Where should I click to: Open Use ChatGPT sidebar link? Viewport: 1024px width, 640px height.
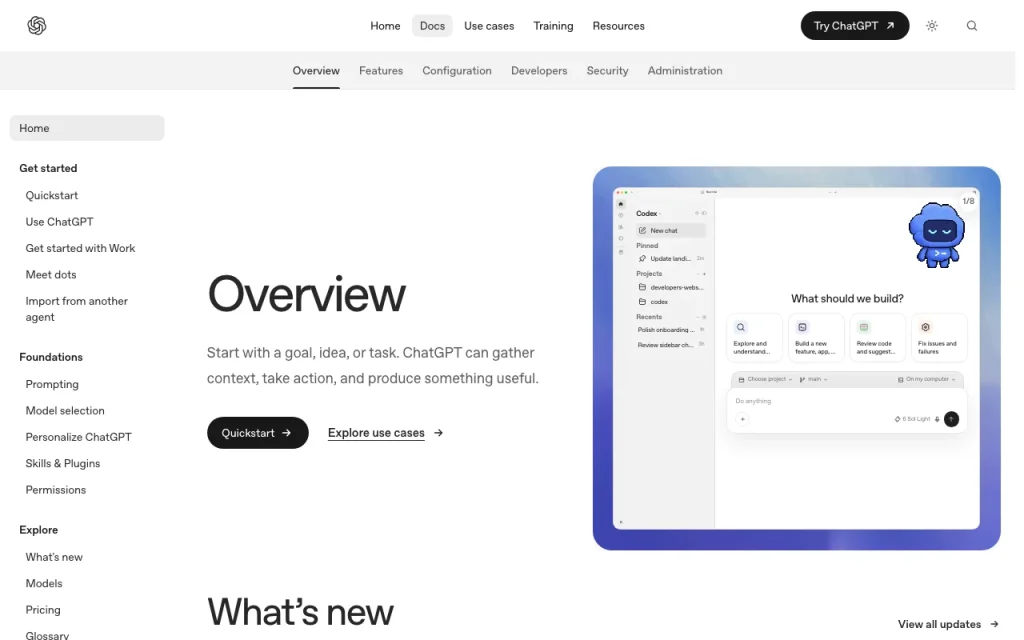[59, 222]
